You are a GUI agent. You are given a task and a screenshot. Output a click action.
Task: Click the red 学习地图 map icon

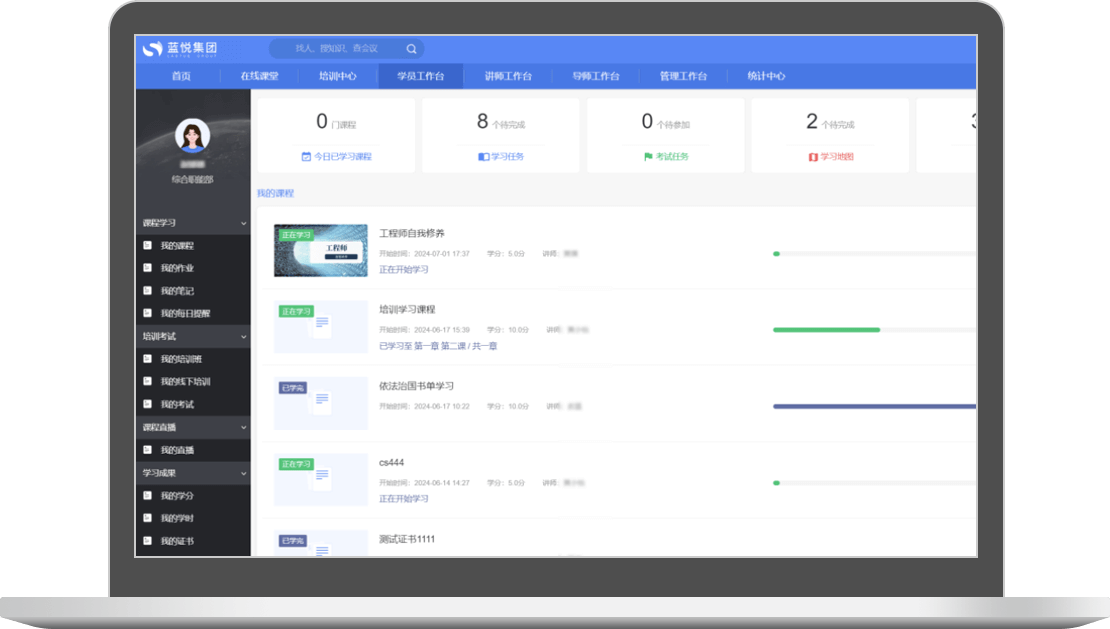(813, 157)
